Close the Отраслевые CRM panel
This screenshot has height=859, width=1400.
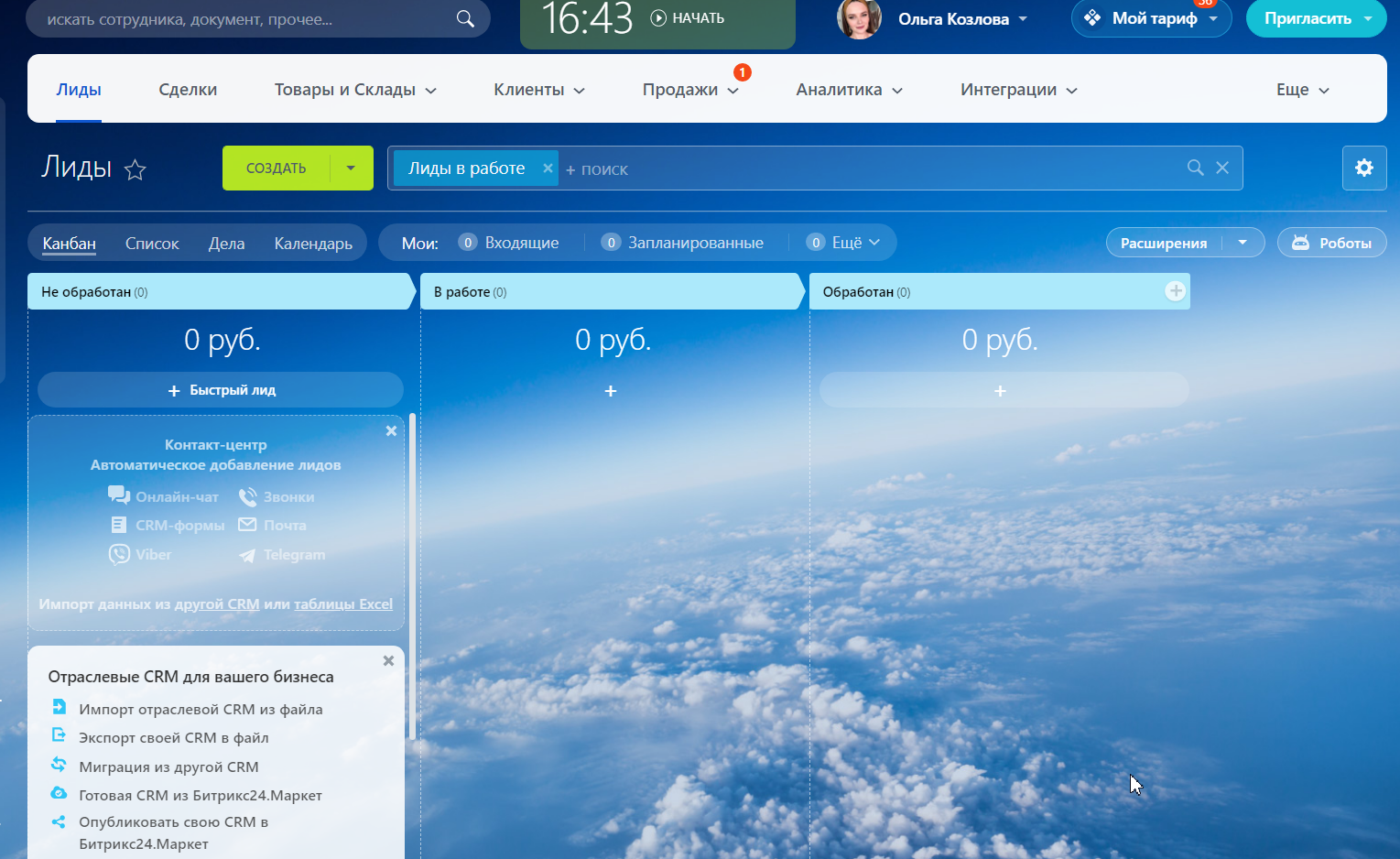(x=388, y=660)
